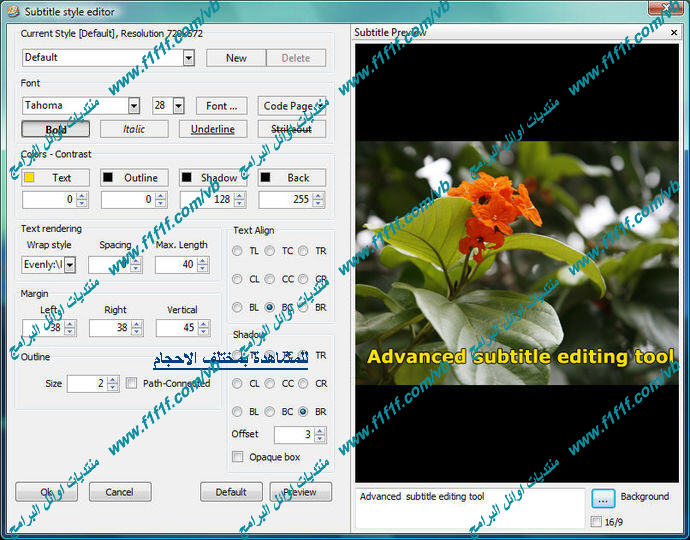The image size is (690, 540).
Task: Enable the Opaque box checkbox
Action: pos(238,457)
